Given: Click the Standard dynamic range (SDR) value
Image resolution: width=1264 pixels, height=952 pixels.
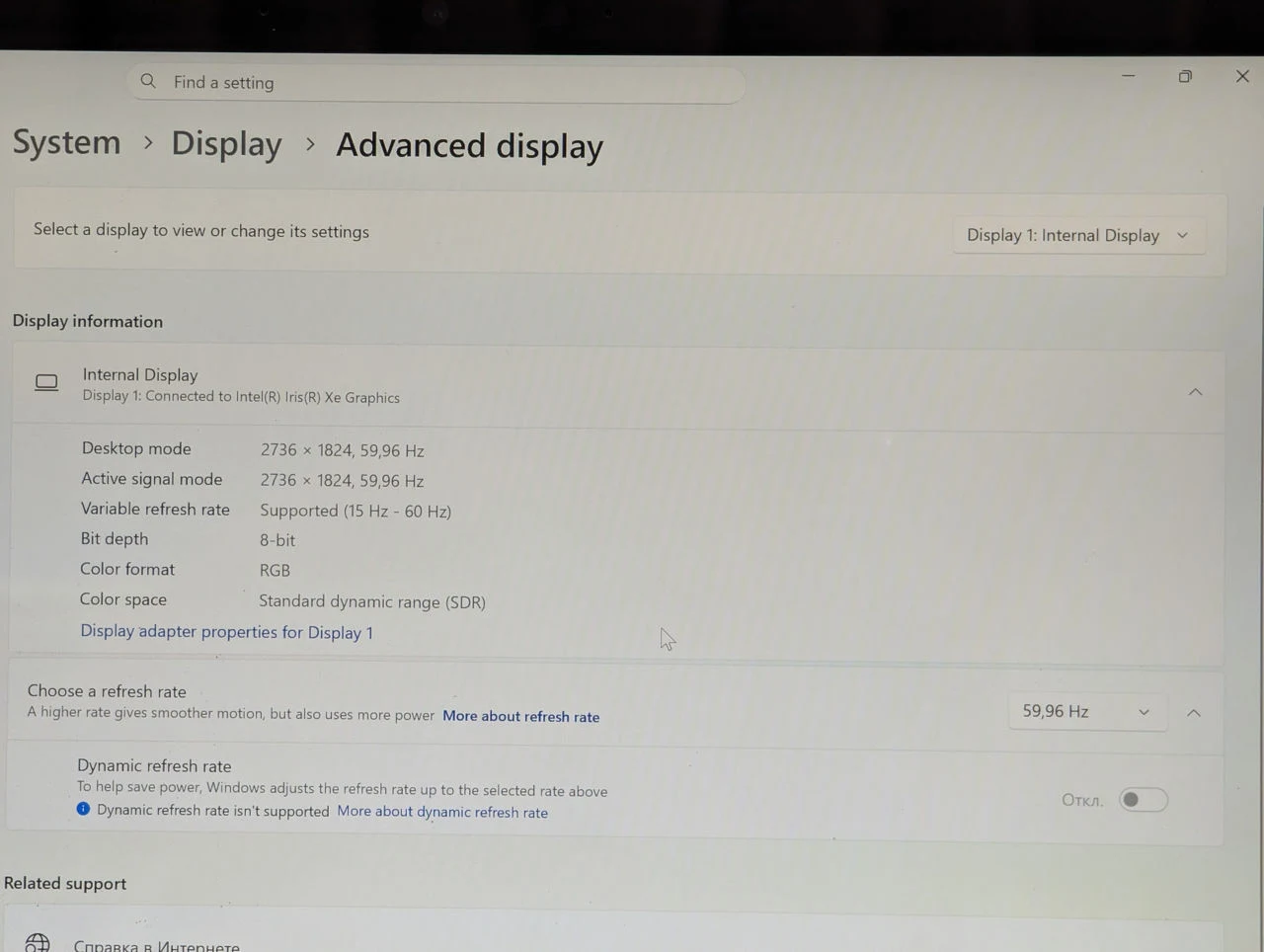Looking at the screenshot, I should click(372, 601).
